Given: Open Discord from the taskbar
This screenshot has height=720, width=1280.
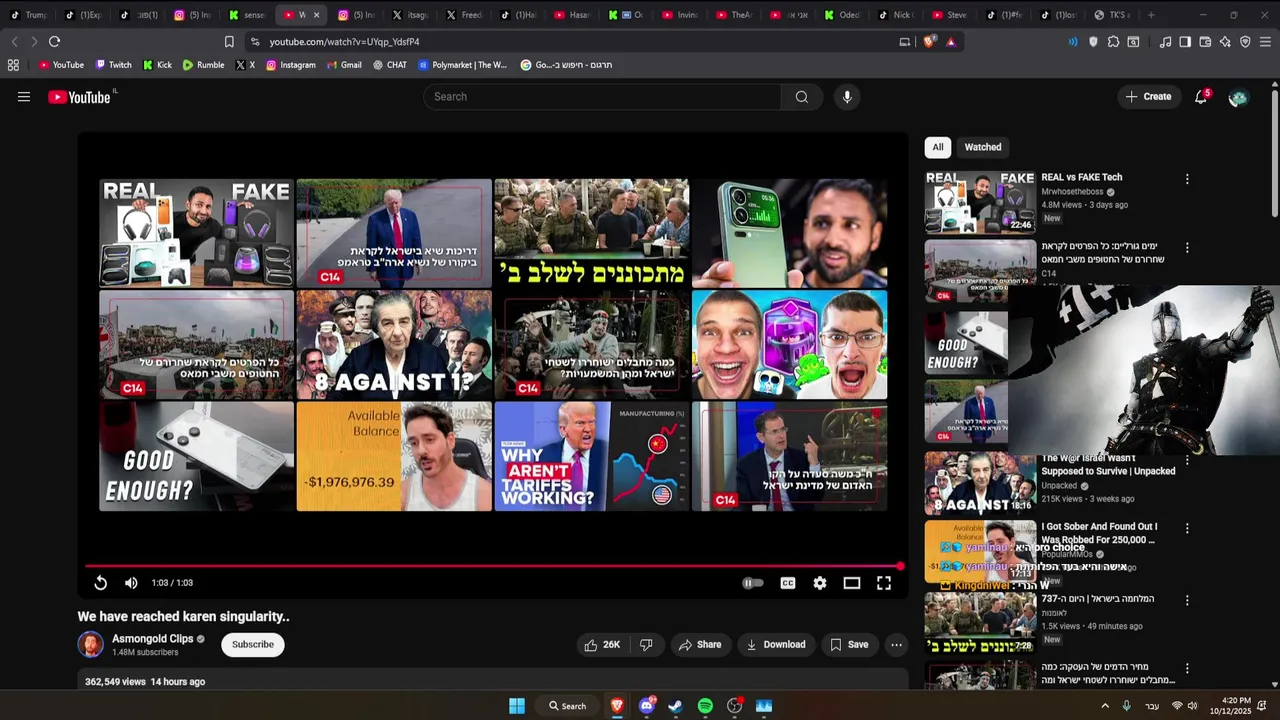Looking at the screenshot, I should [646, 706].
